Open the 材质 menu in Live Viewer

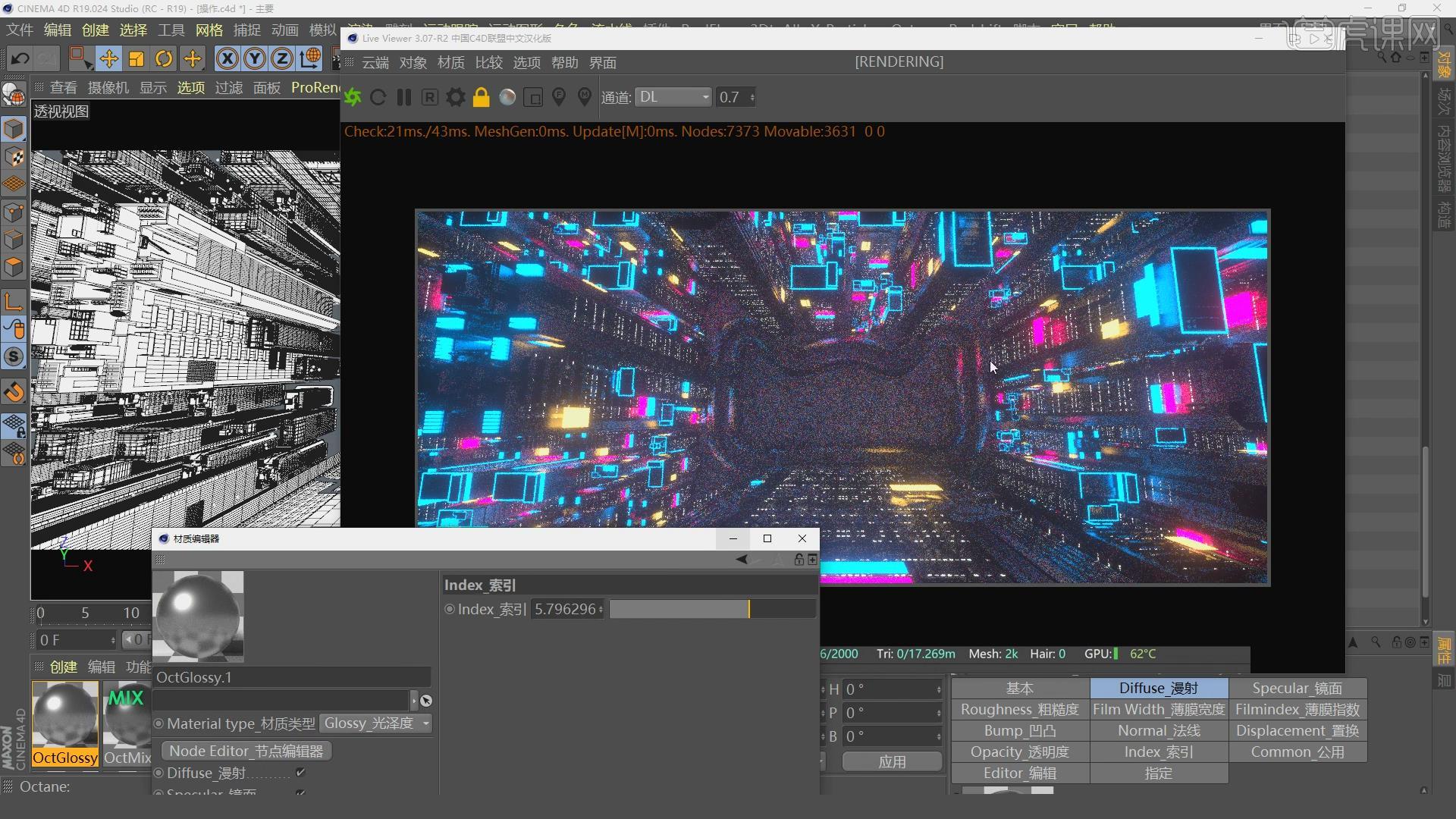[450, 63]
